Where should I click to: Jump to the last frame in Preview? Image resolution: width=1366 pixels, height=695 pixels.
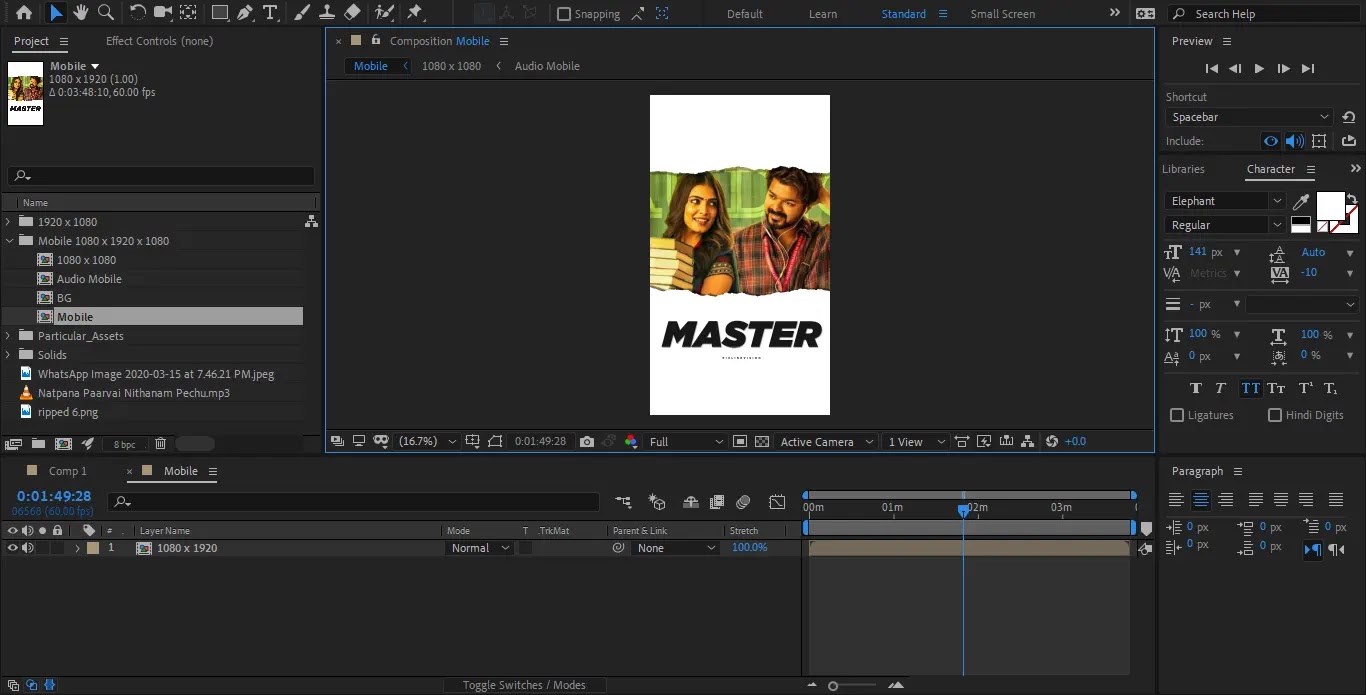point(1307,69)
